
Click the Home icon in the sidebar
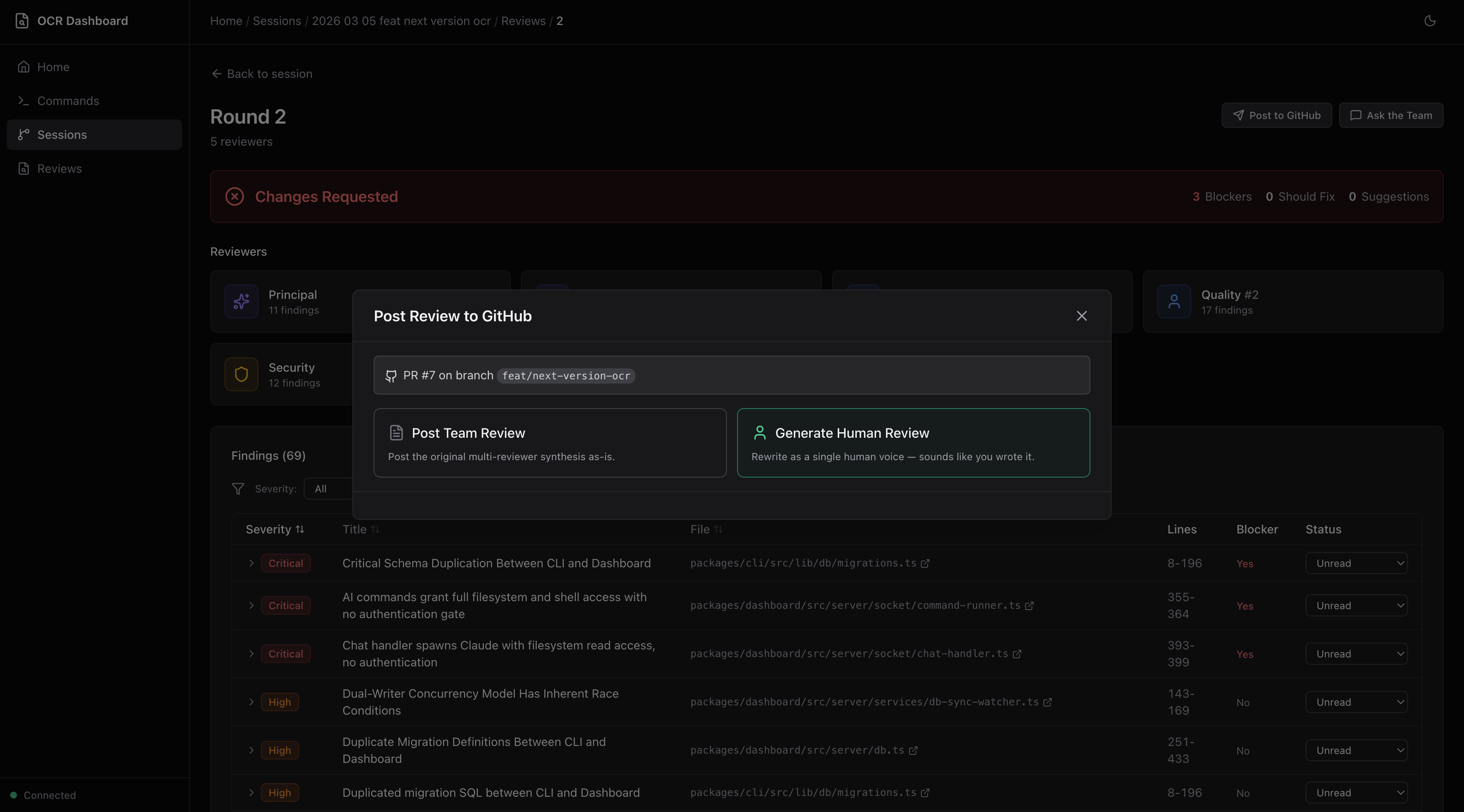[x=23, y=66]
